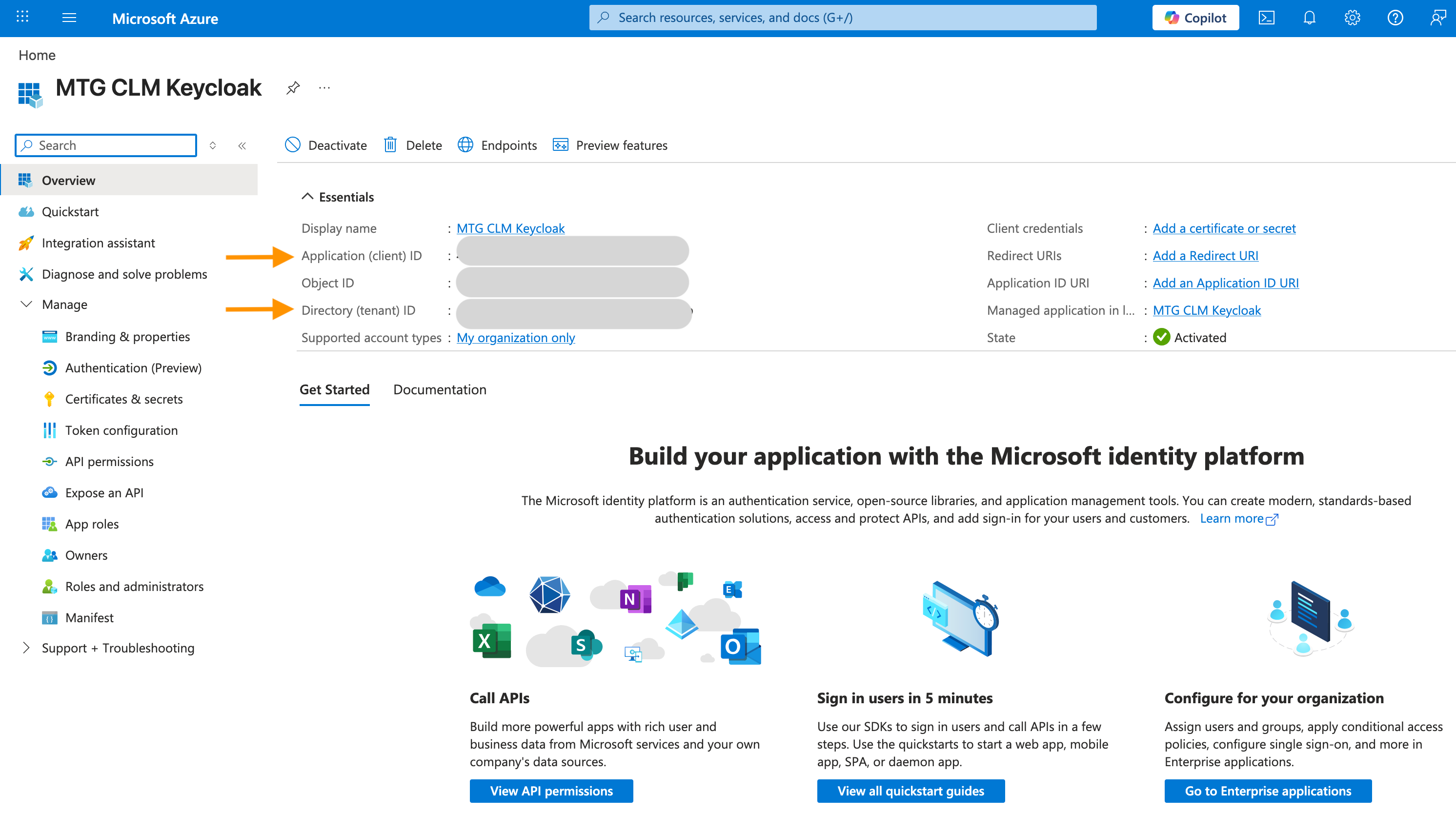Click the Preview features icon
The image size is (1456, 814).
pos(560,145)
